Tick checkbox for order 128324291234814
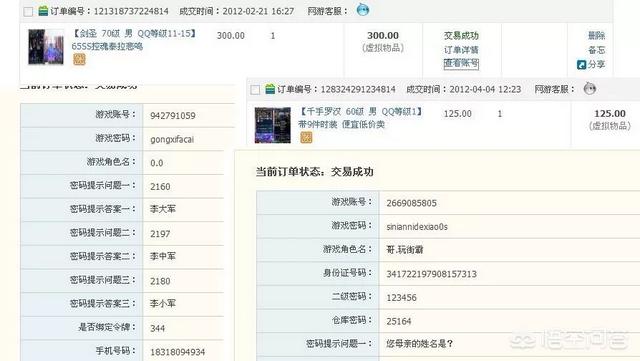This screenshot has height=361, width=640. [255, 89]
